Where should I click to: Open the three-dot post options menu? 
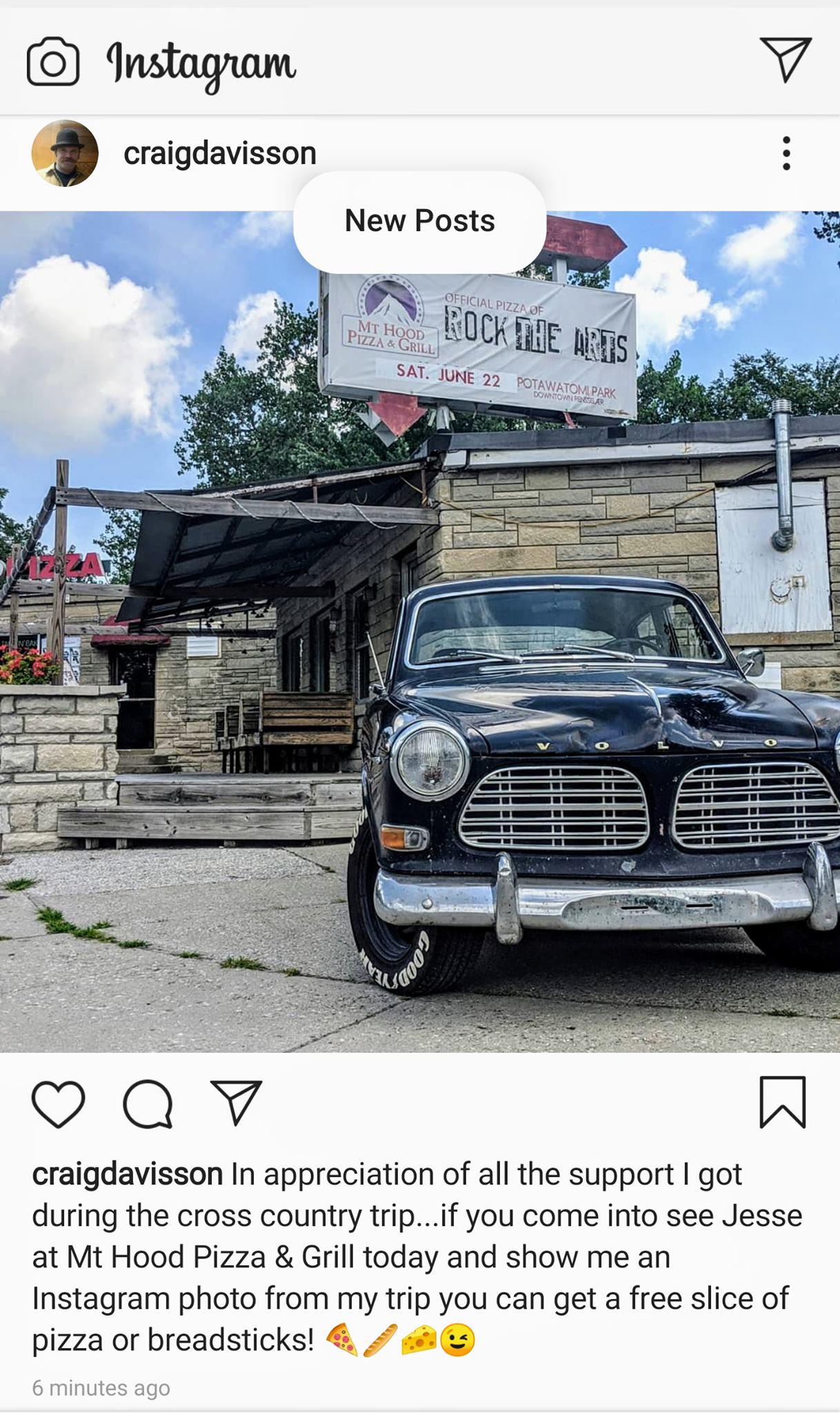[786, 153]
